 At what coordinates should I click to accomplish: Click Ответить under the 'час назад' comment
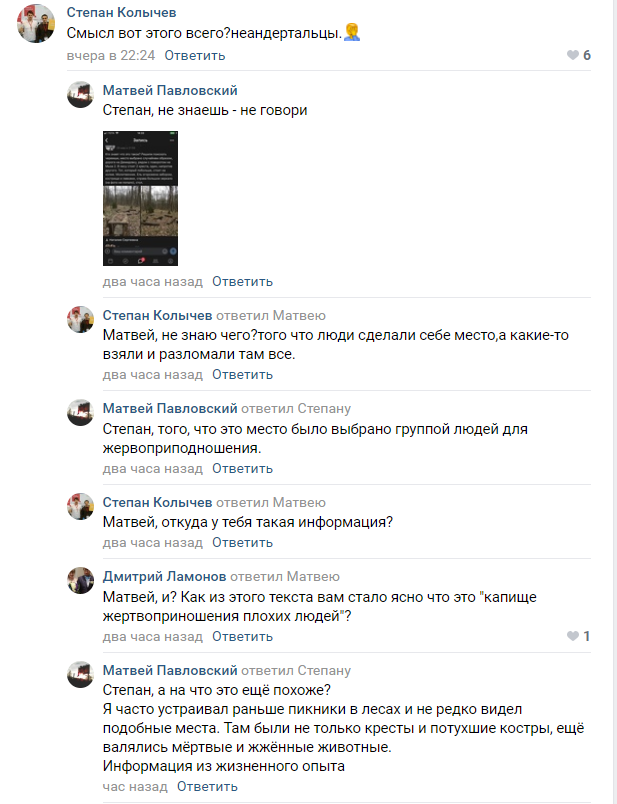[207, 787]
